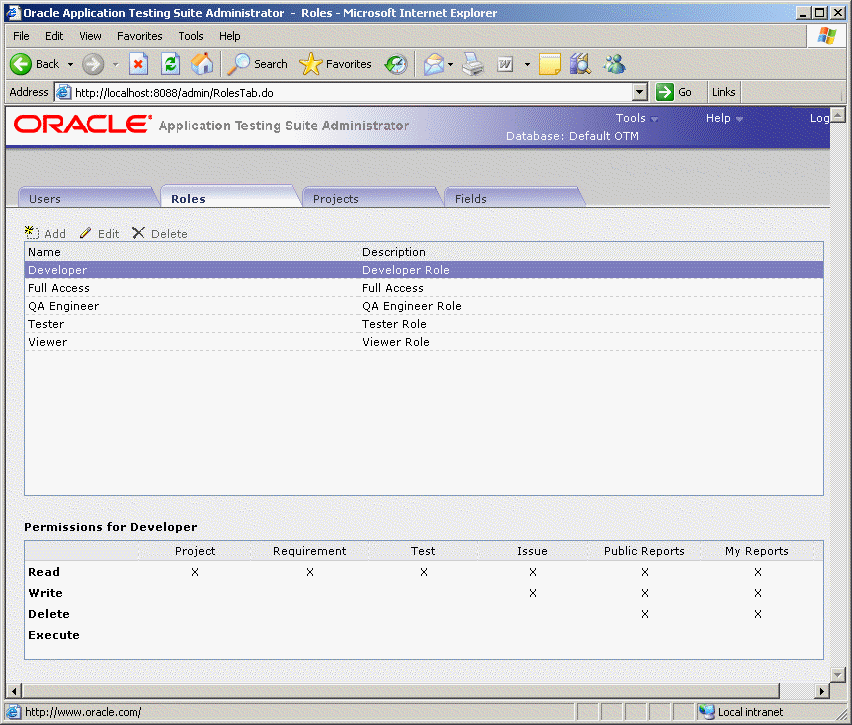The image size is (852, 725).
Task: Click the Edit role pencil icon
Action: click(x=86, y=233)
